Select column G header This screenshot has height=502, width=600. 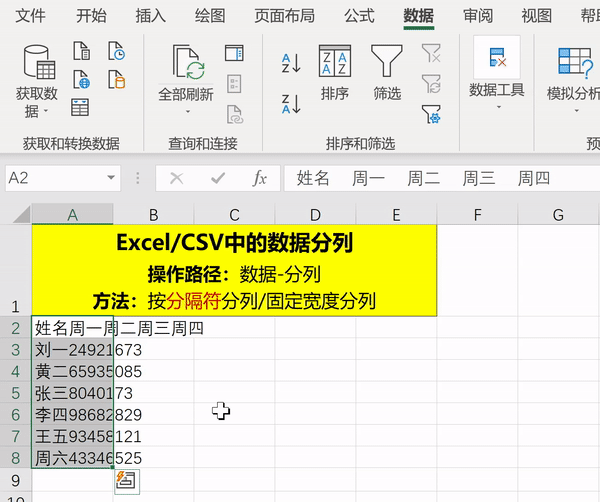pyautogui.click(x=558, y=215)
